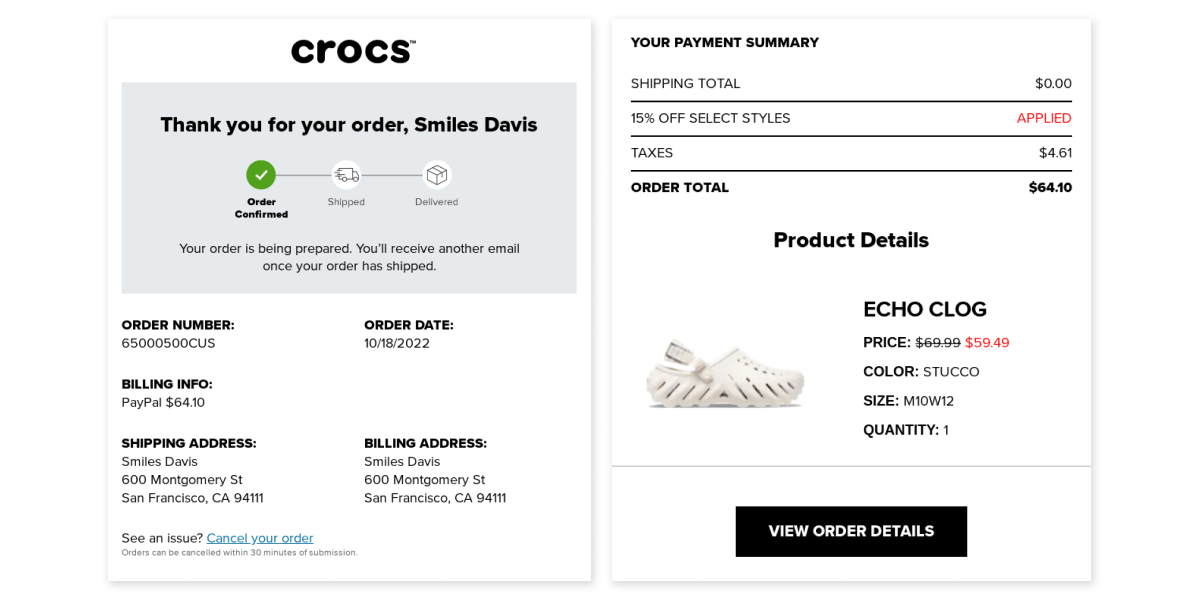Click the red APPLIED discount label
The width and height of the screenshot is (1200, 600).
click(1043, 118)
